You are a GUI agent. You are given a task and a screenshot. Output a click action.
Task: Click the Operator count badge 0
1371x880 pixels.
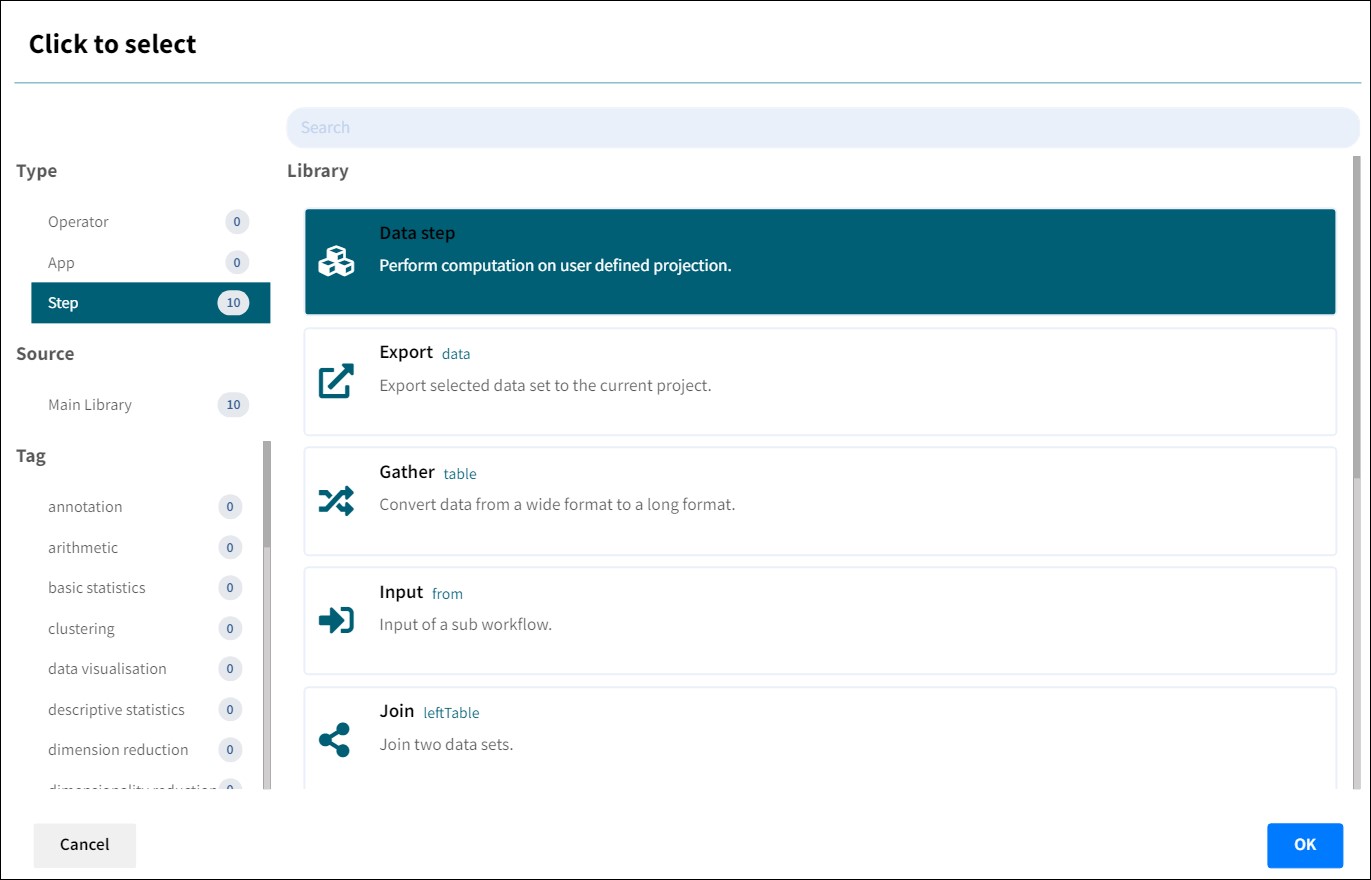(237, 222)
